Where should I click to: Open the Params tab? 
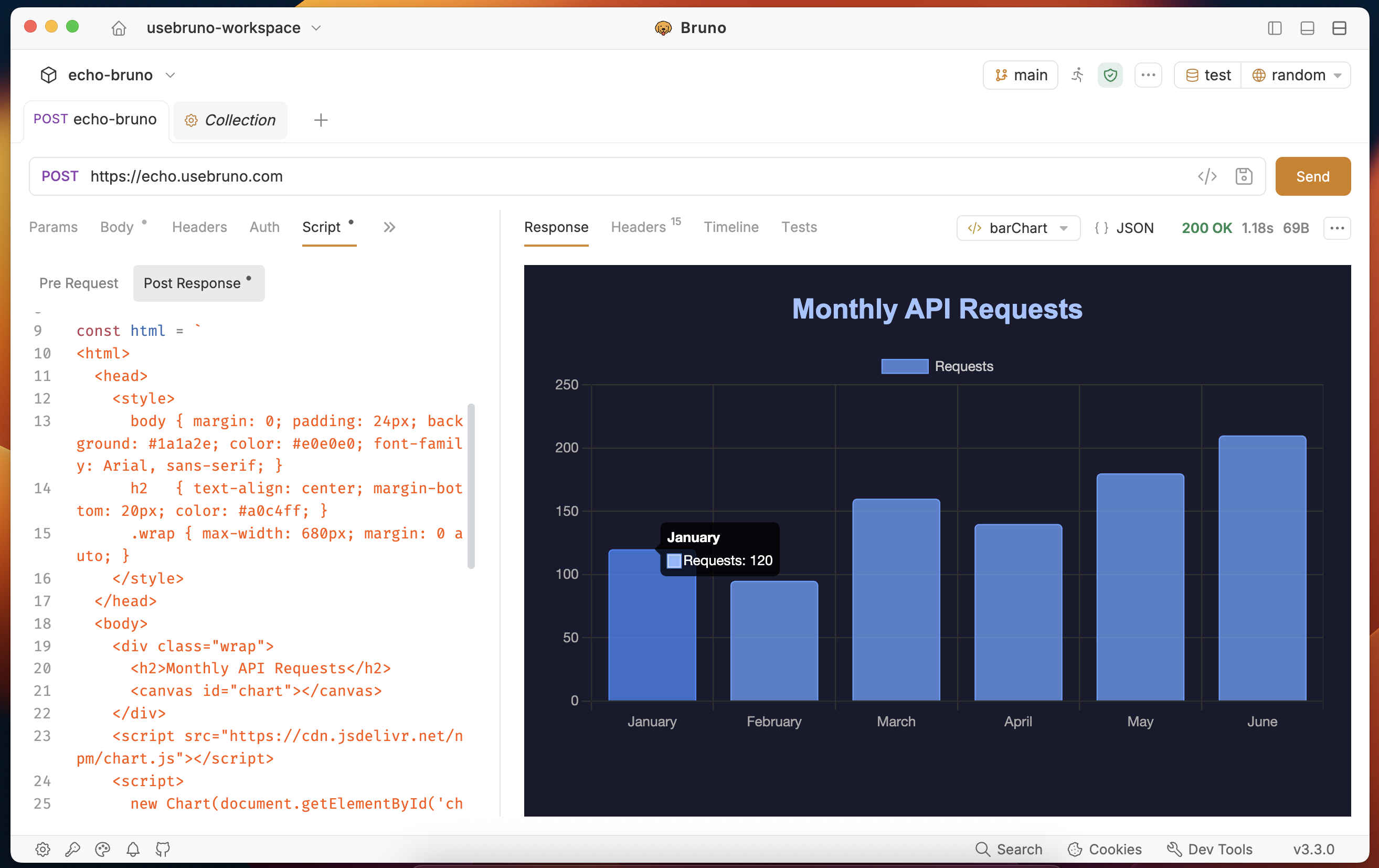[53, 227]
